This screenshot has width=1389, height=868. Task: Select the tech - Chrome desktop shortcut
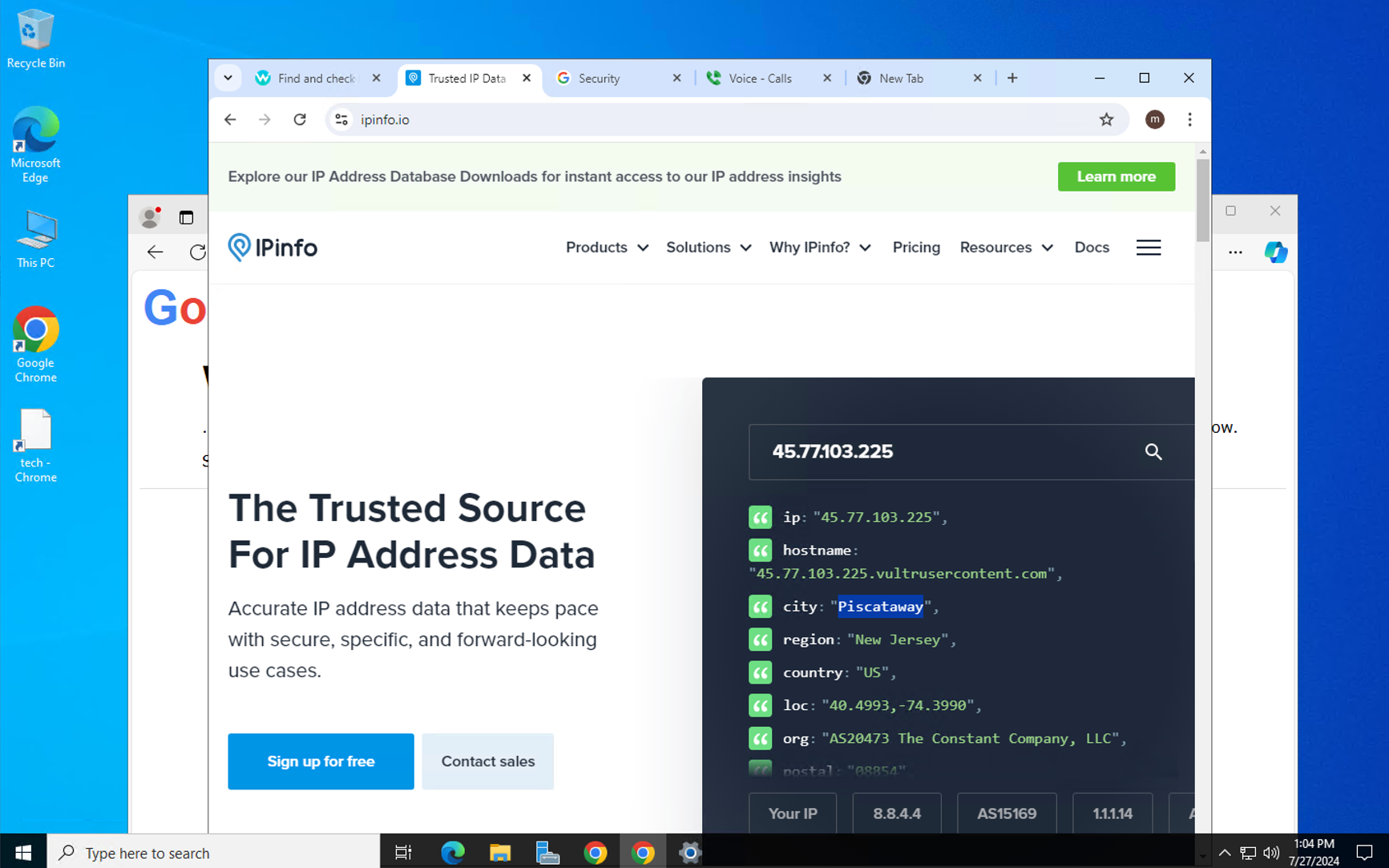click(x=35, y=446)
